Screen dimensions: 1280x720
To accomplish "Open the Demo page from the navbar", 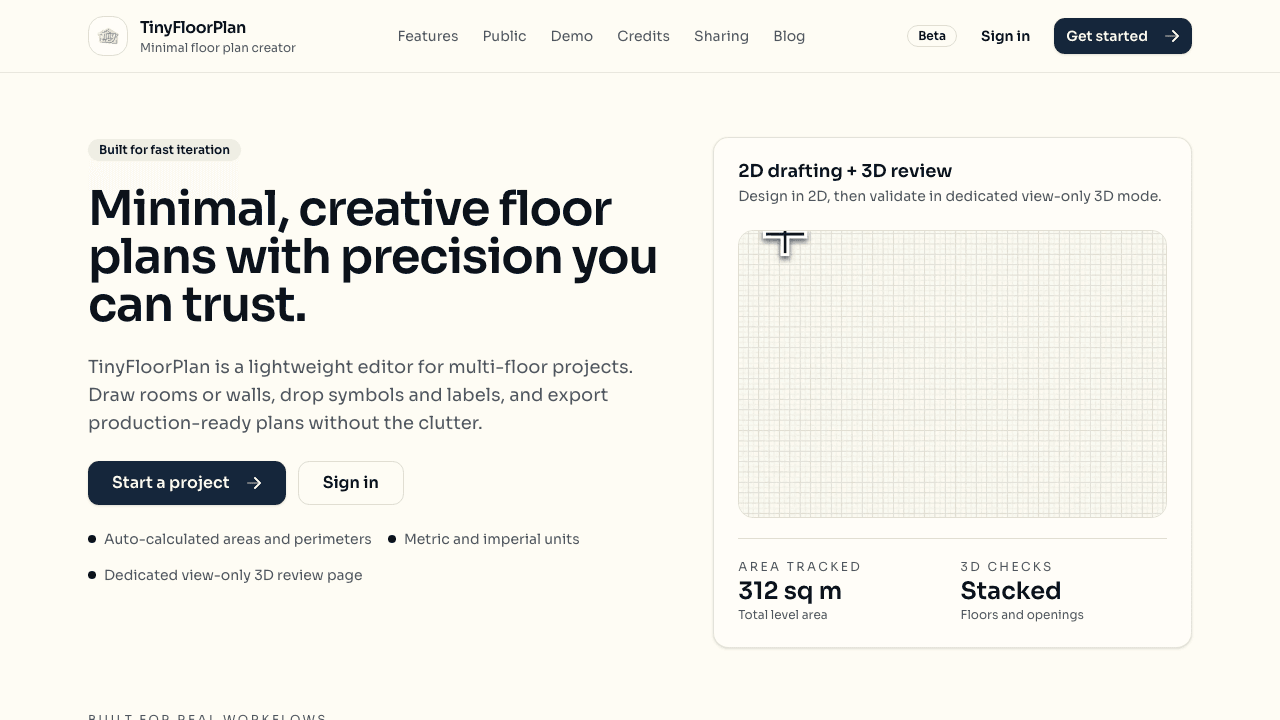I will click(571, 36).
